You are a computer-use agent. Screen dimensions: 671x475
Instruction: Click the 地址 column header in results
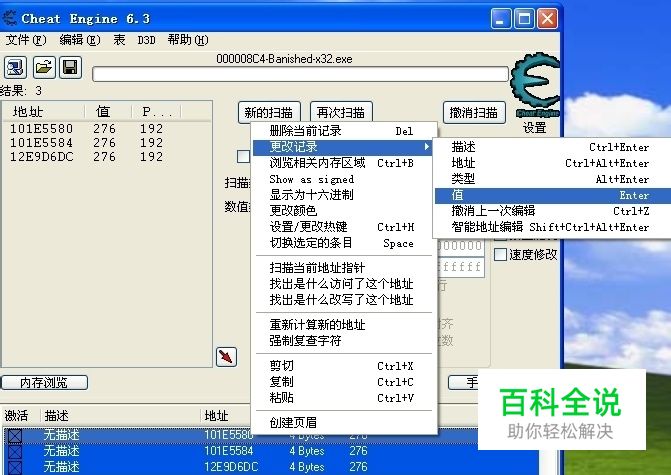point(43,112)
